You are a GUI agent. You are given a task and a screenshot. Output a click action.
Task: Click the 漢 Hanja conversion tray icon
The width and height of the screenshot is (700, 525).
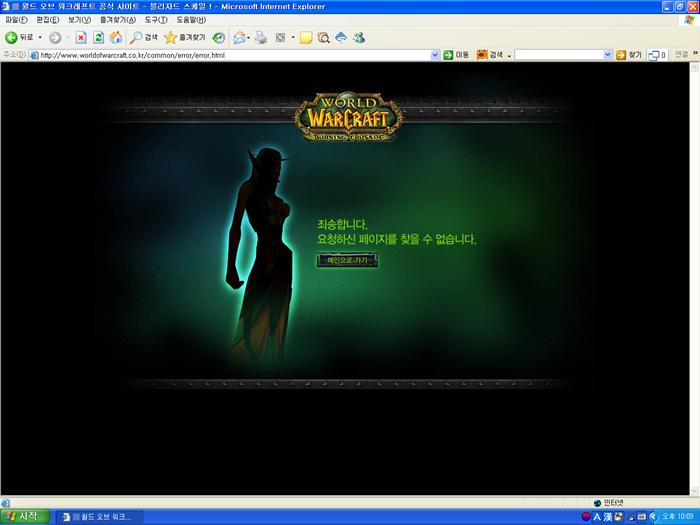608,517
